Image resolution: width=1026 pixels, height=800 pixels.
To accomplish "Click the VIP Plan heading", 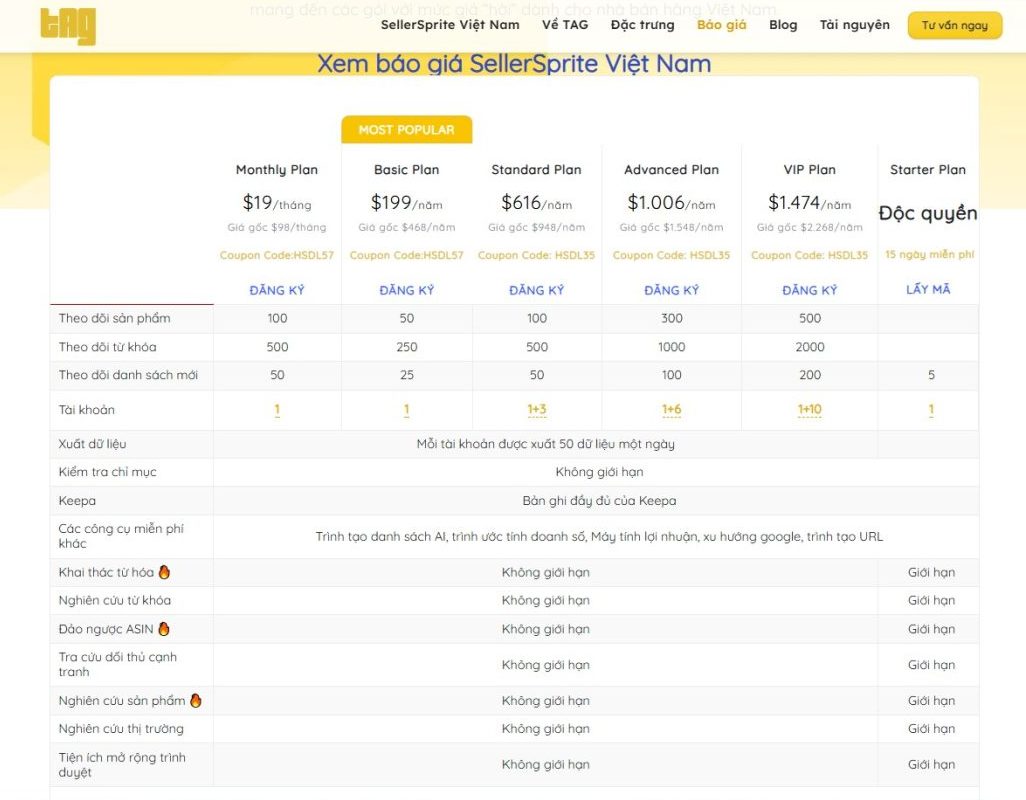I will point(809,169).
